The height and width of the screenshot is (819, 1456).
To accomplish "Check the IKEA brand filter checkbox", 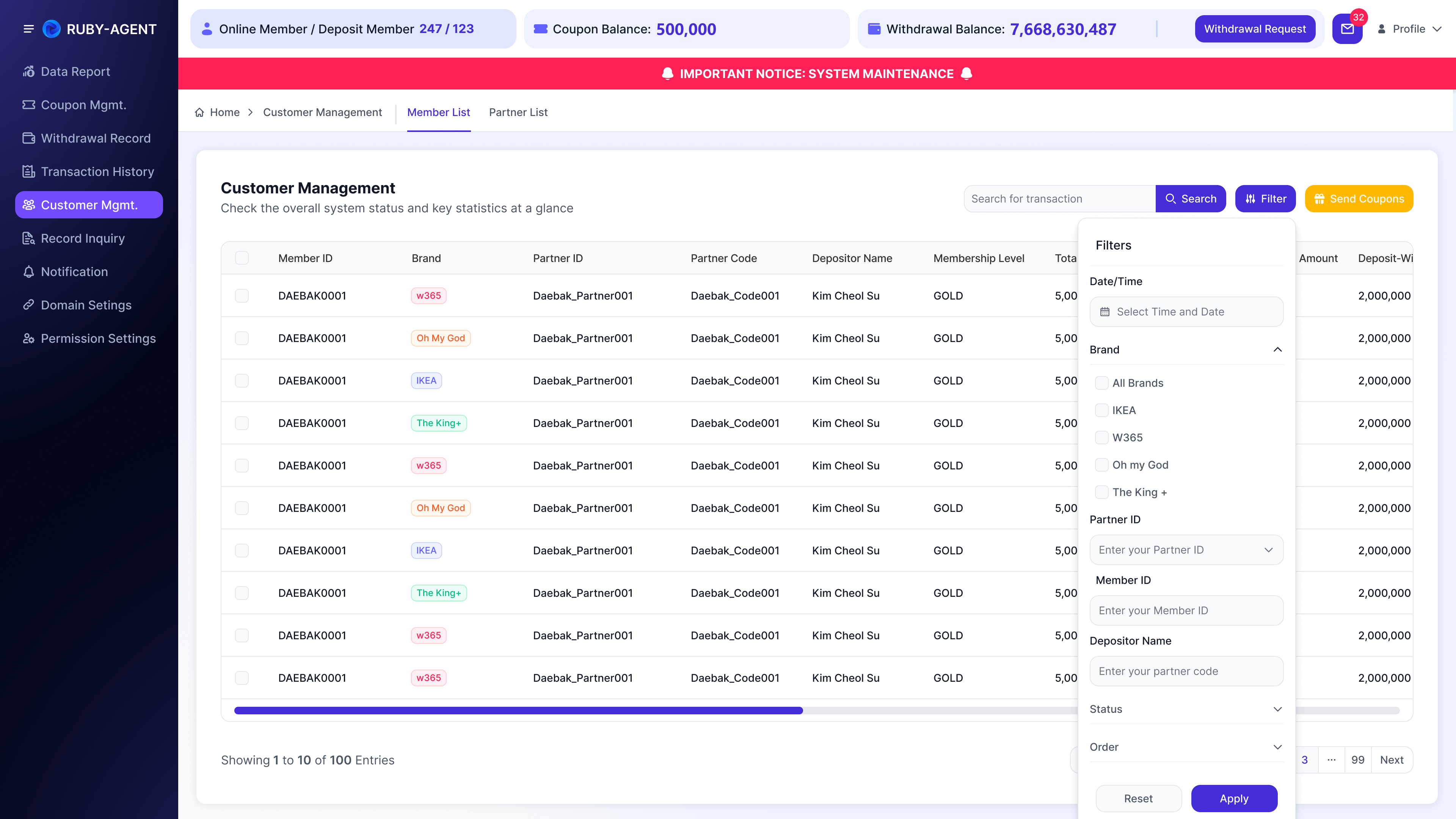I will click(1101, 410).
